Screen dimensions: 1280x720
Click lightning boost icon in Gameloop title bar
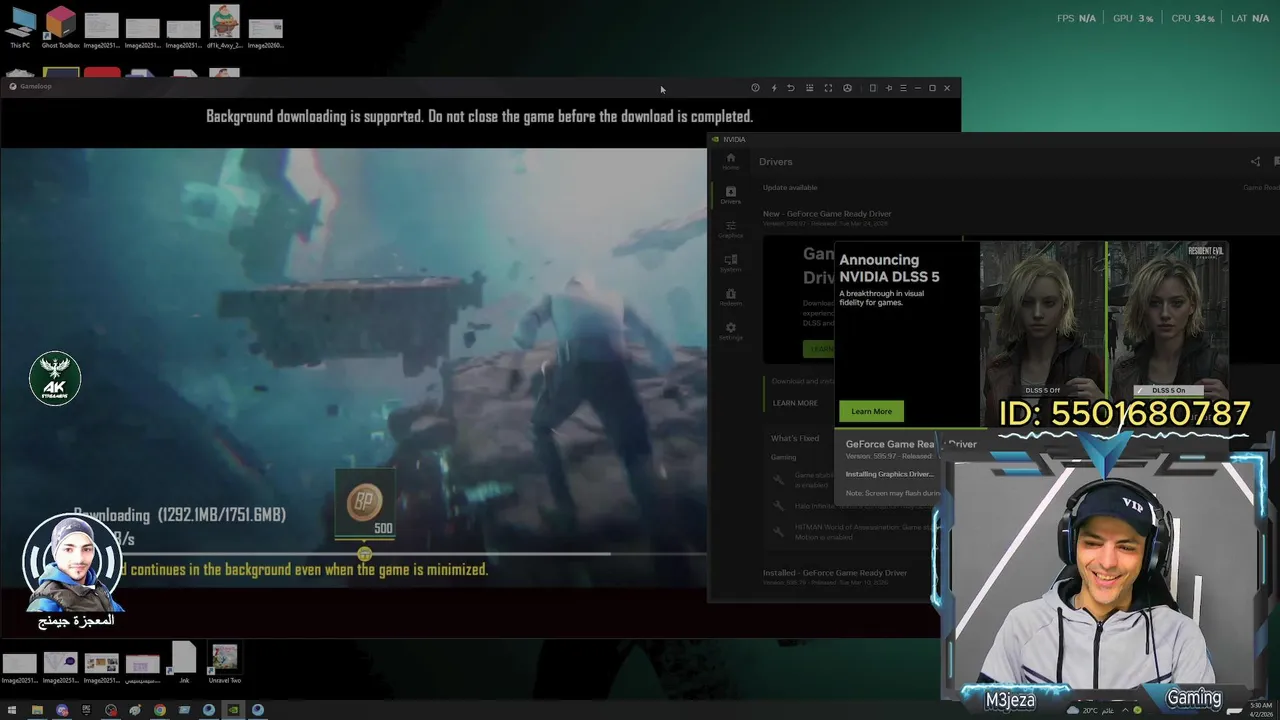click(x=774, y=88)
